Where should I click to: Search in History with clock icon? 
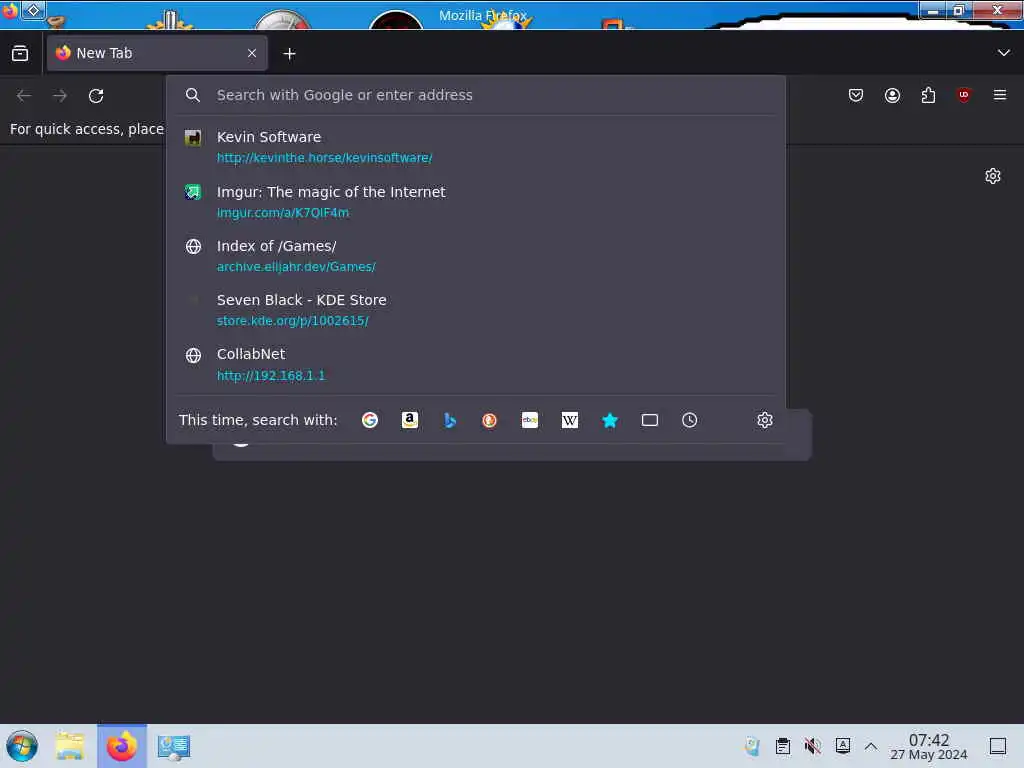[x=690, y=420]
